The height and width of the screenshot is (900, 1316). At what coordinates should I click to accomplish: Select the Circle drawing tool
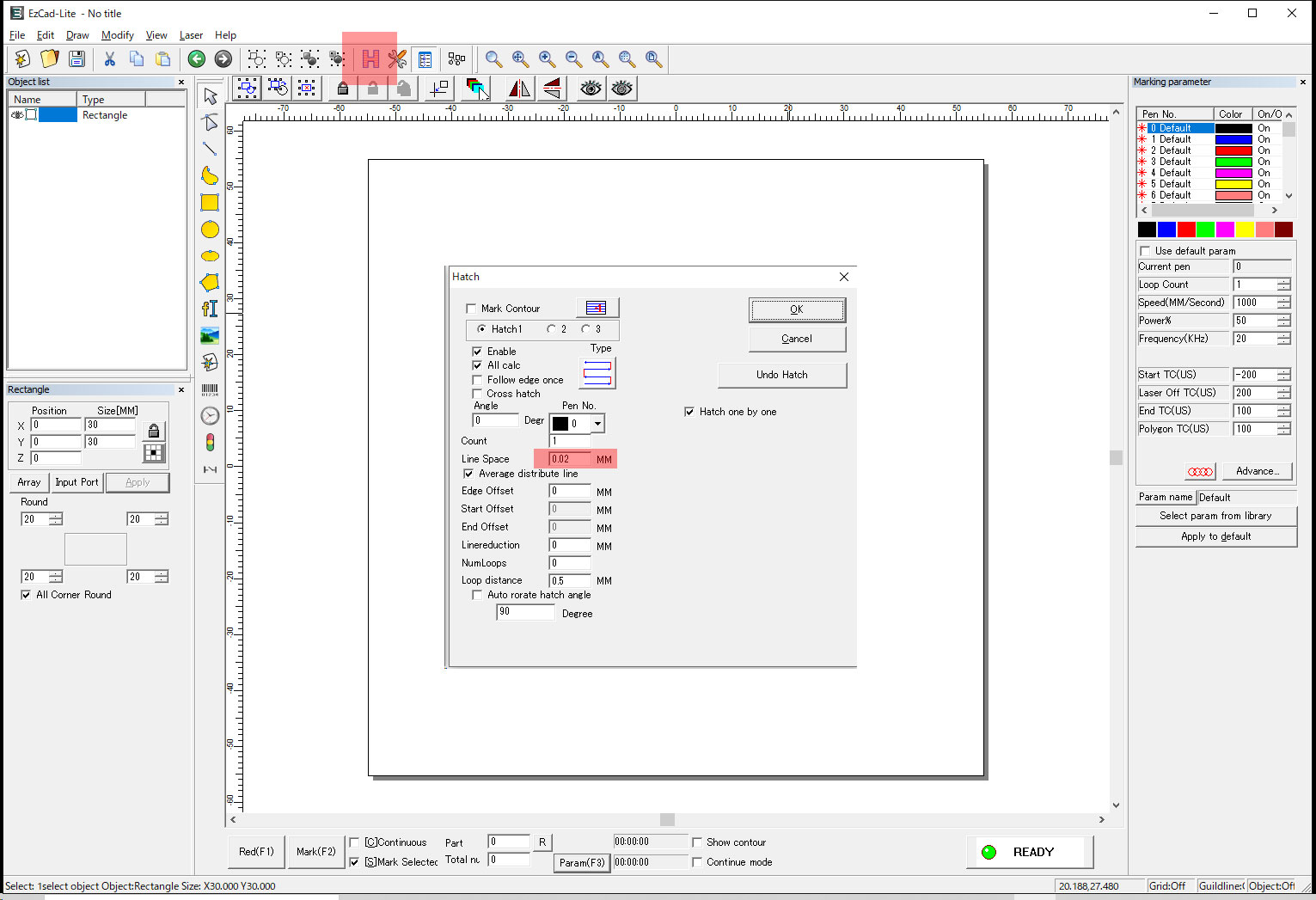click(x=210, y=230)
